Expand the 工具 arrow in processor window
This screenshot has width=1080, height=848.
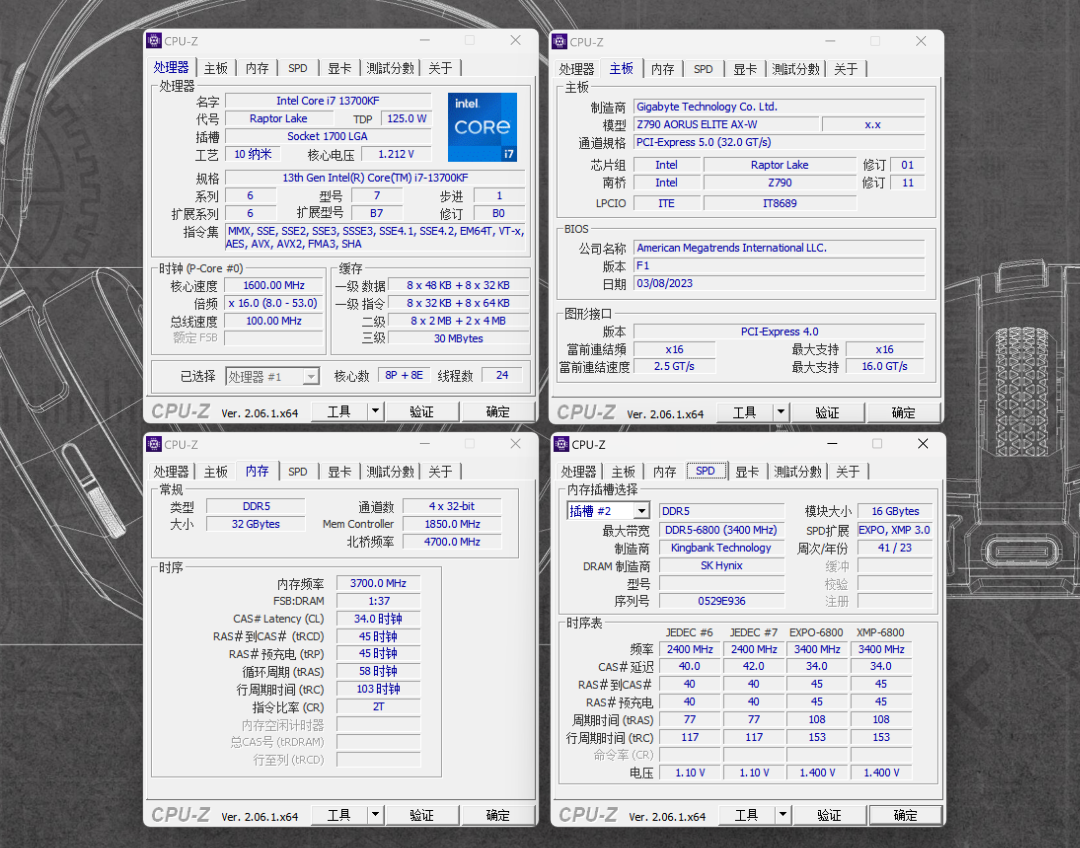[x=375, y=411]
